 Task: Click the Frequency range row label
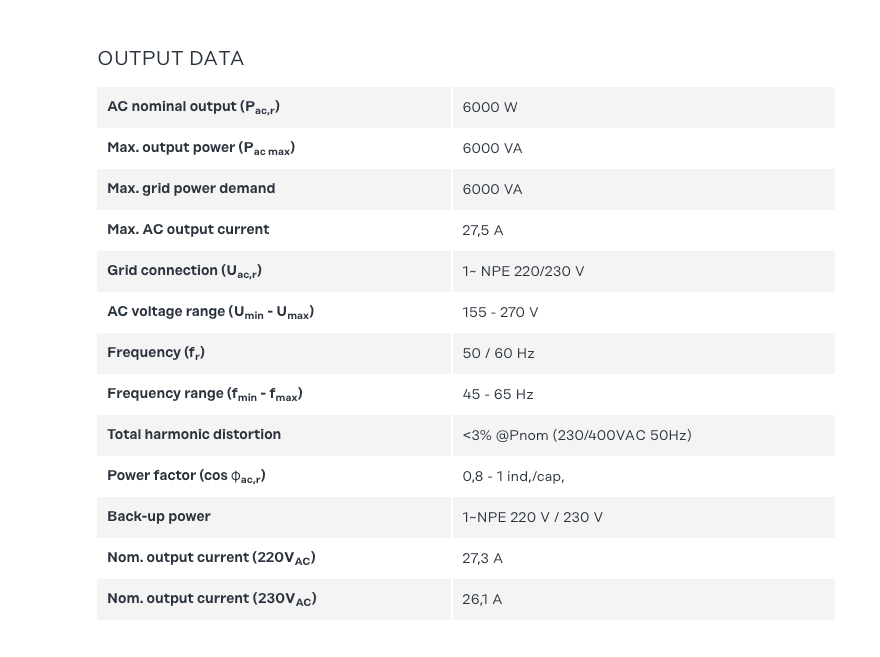tap(204, 394)
